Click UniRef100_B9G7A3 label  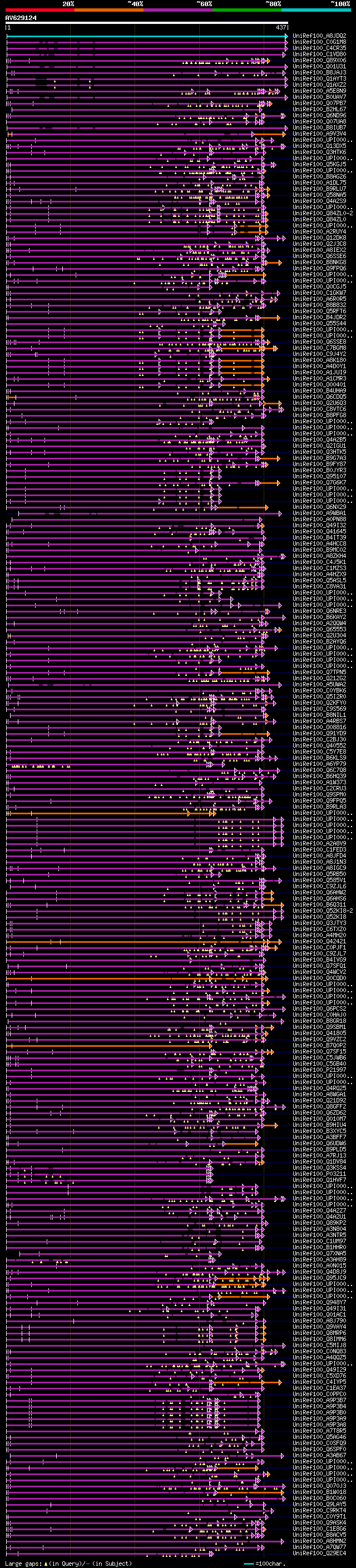pyautogui.click(x=319, y=458)
